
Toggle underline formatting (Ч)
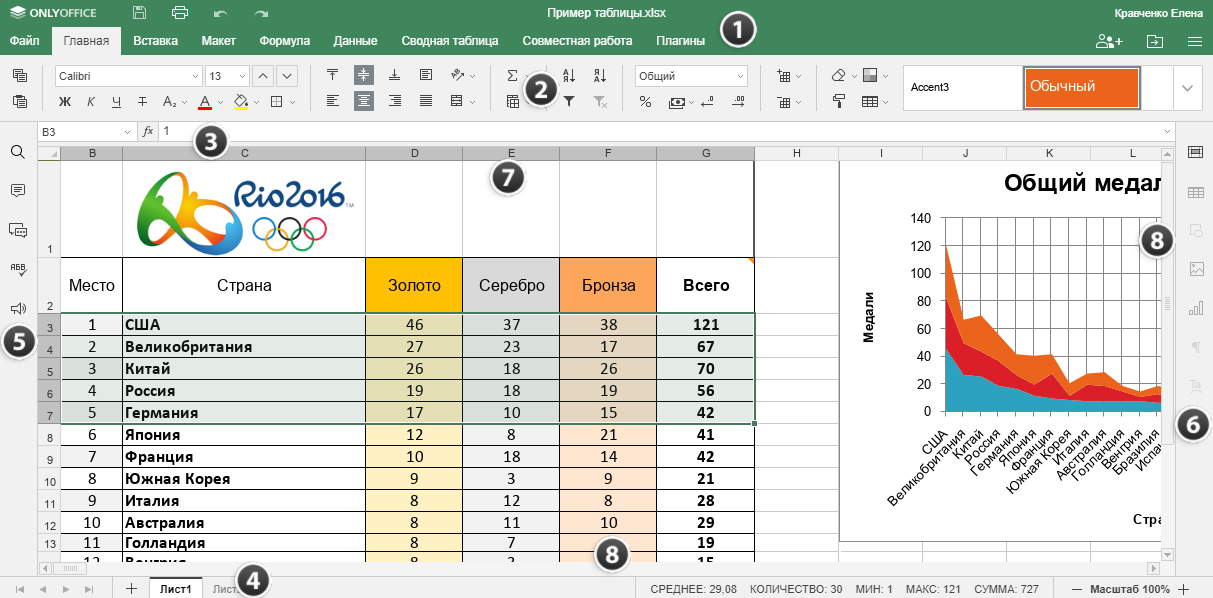(x=117, y=101)
